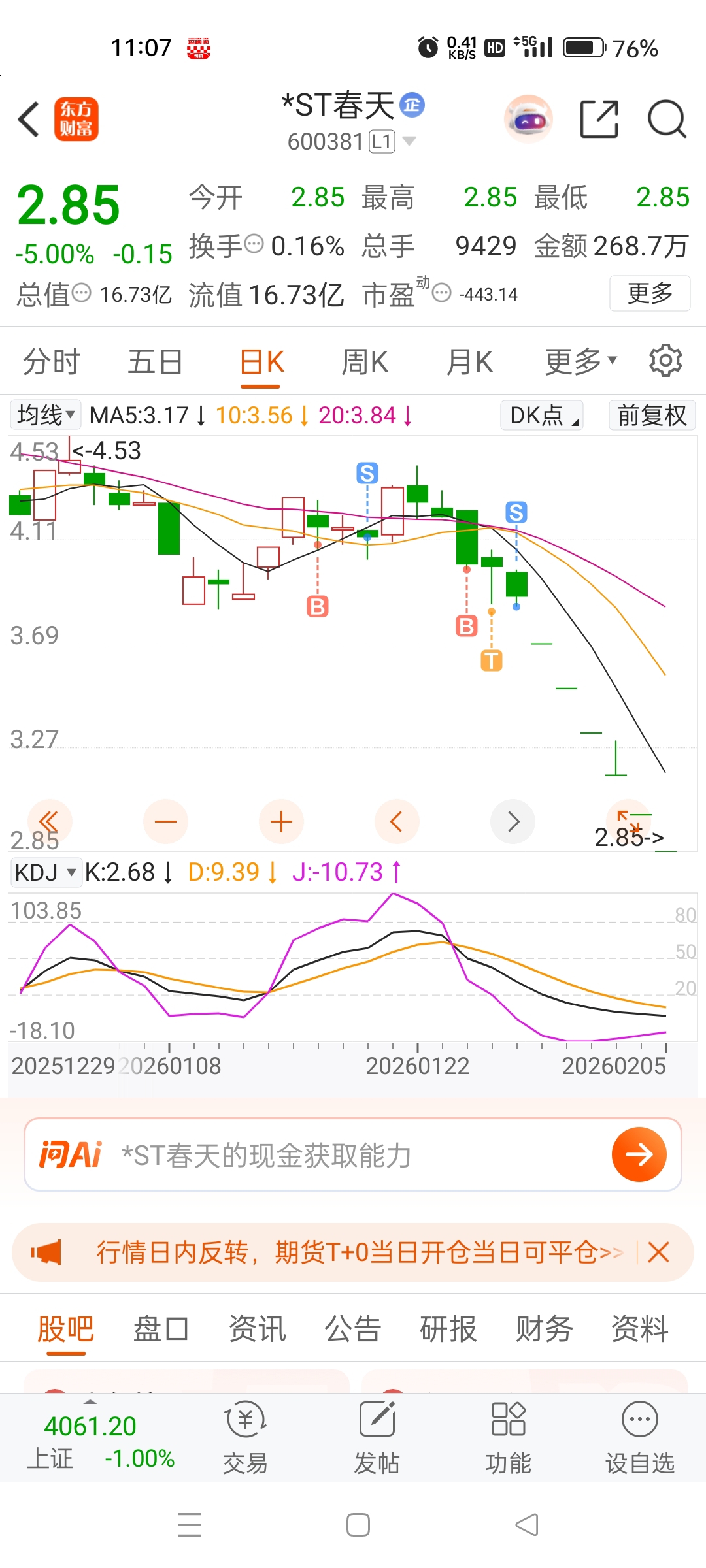Tap the AI question input field
The height and width of the screenshot is (1568, 706).
353,1154
